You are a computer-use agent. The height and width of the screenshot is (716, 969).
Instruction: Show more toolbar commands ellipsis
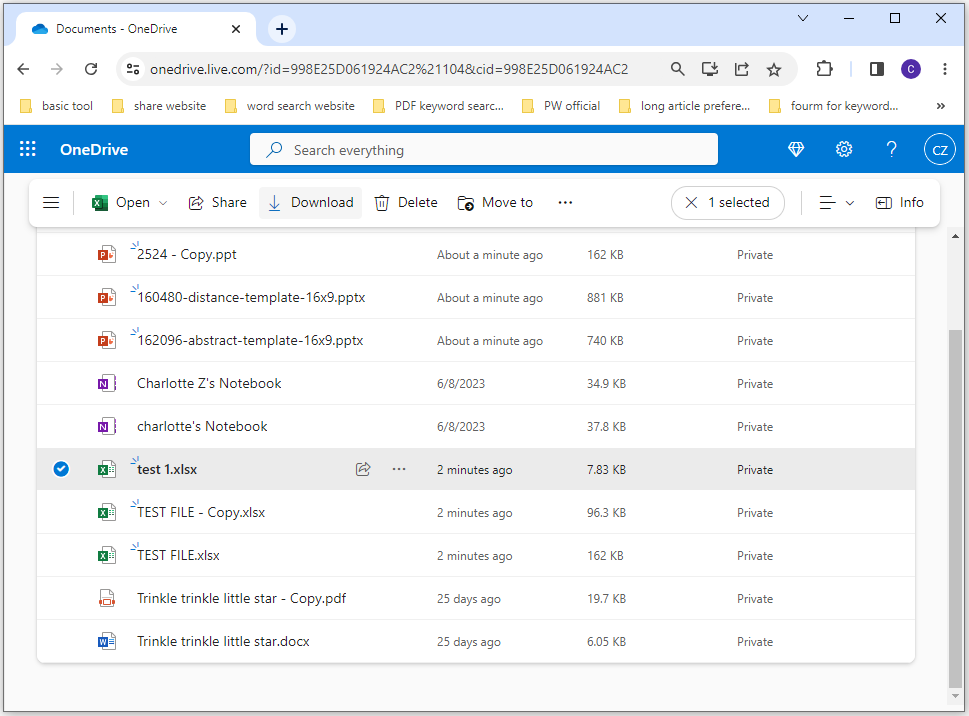click(x=566, y=203)
